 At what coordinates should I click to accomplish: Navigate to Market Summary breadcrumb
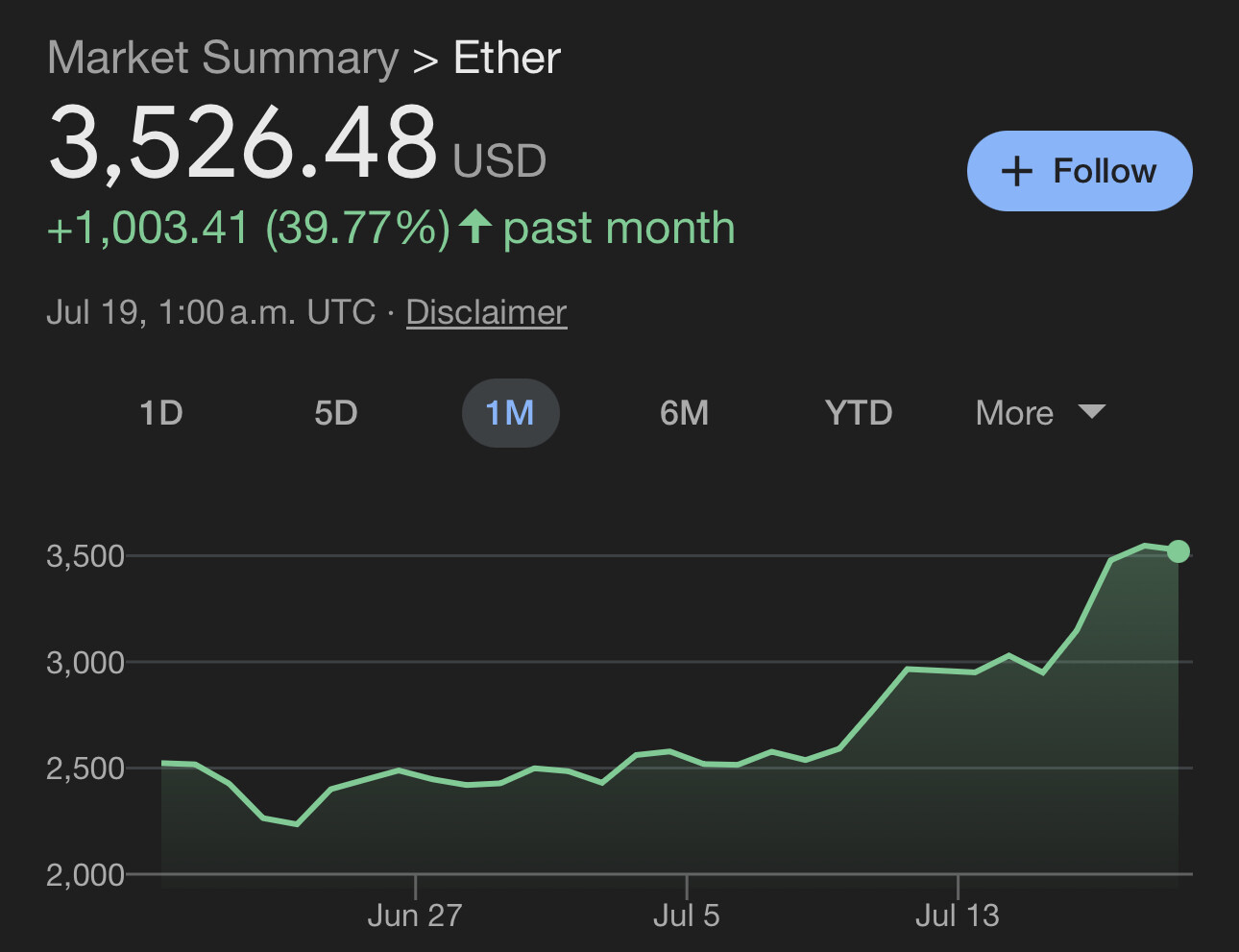[223, 58]
